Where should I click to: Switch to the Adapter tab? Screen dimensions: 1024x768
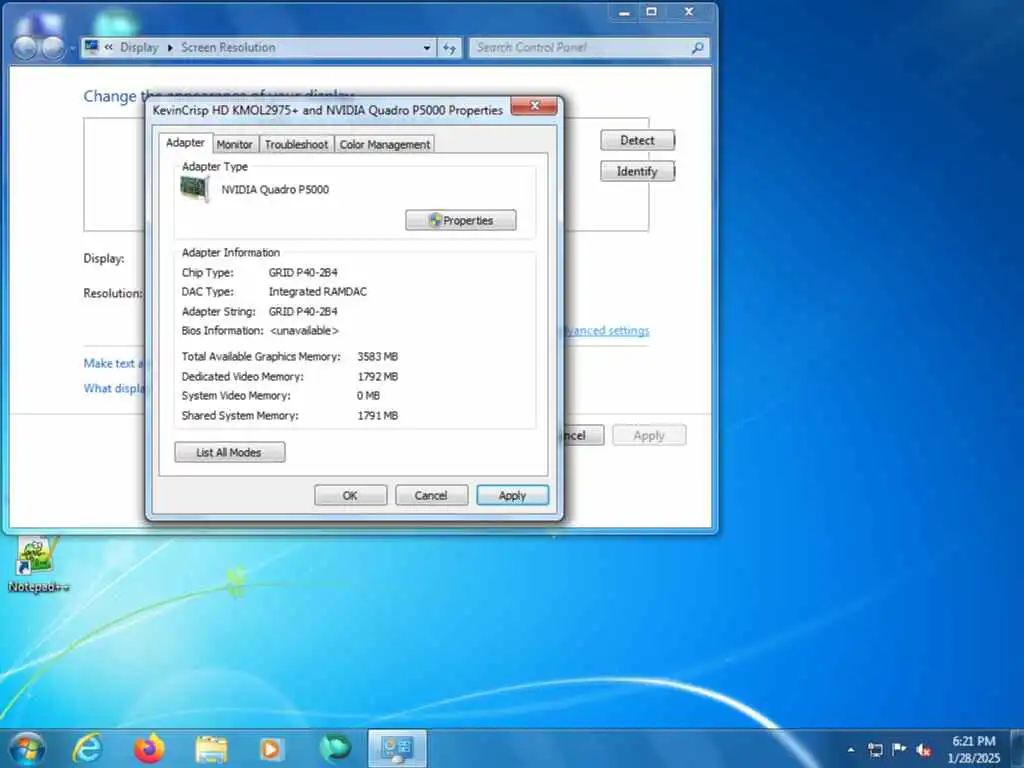point(185,142)
